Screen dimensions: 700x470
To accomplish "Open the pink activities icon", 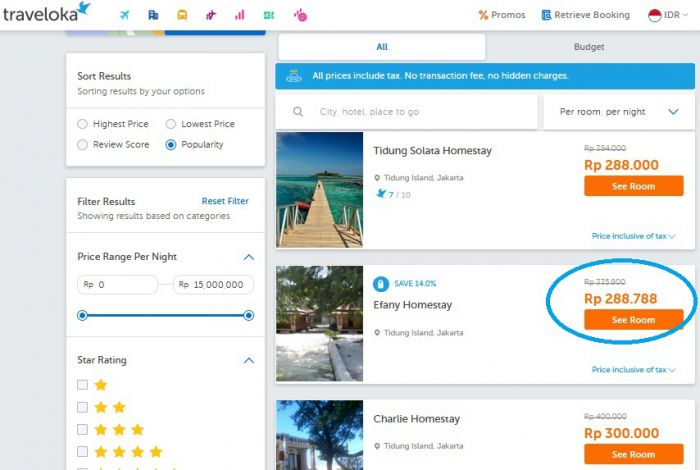I will pyautogui.click(x=300, y=15).
